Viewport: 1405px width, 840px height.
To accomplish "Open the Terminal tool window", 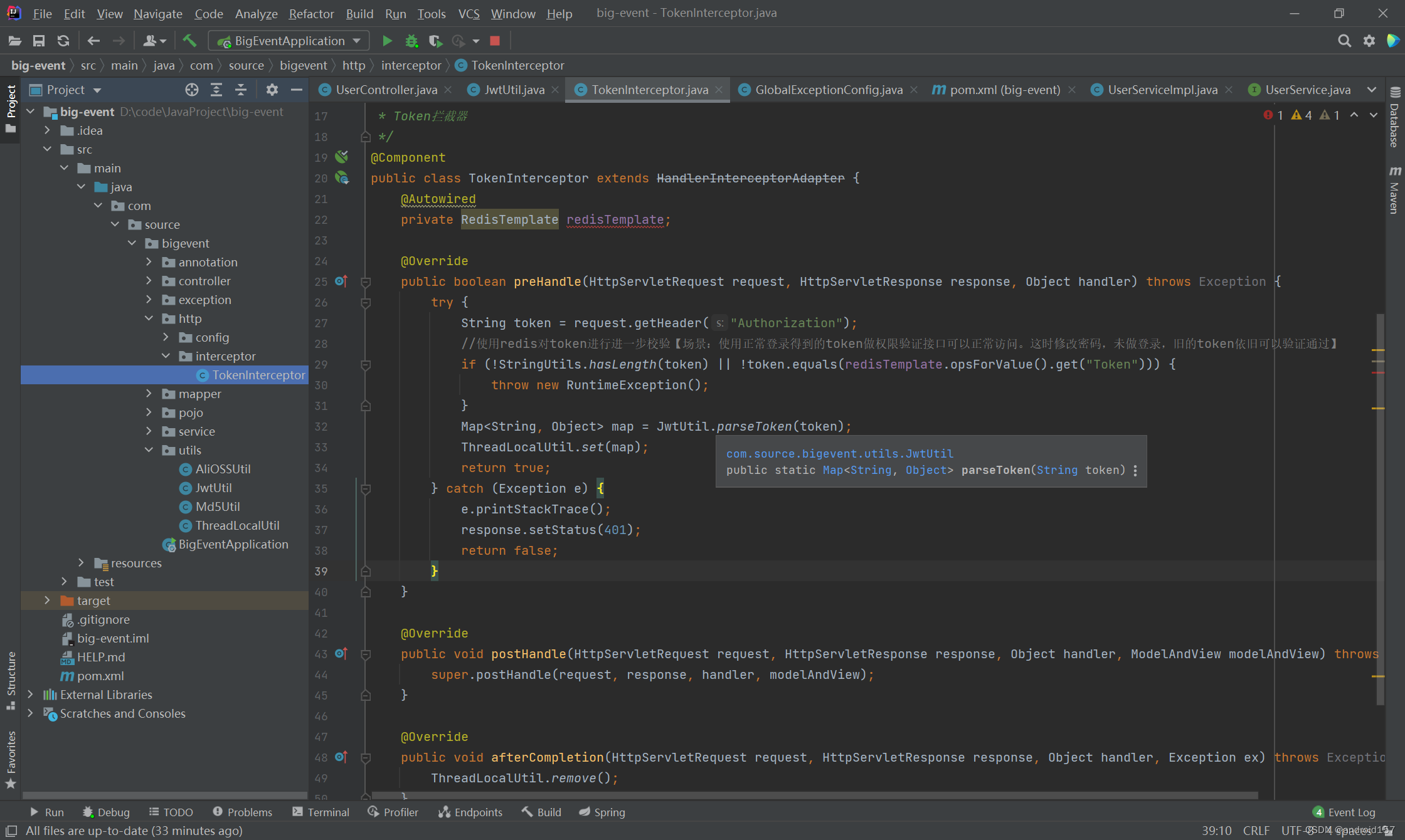I will (x=321, y=812).
